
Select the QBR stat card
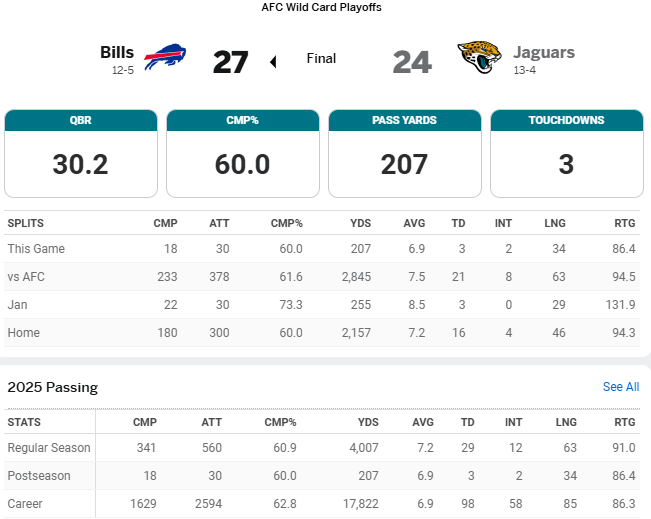coord(81,153)
